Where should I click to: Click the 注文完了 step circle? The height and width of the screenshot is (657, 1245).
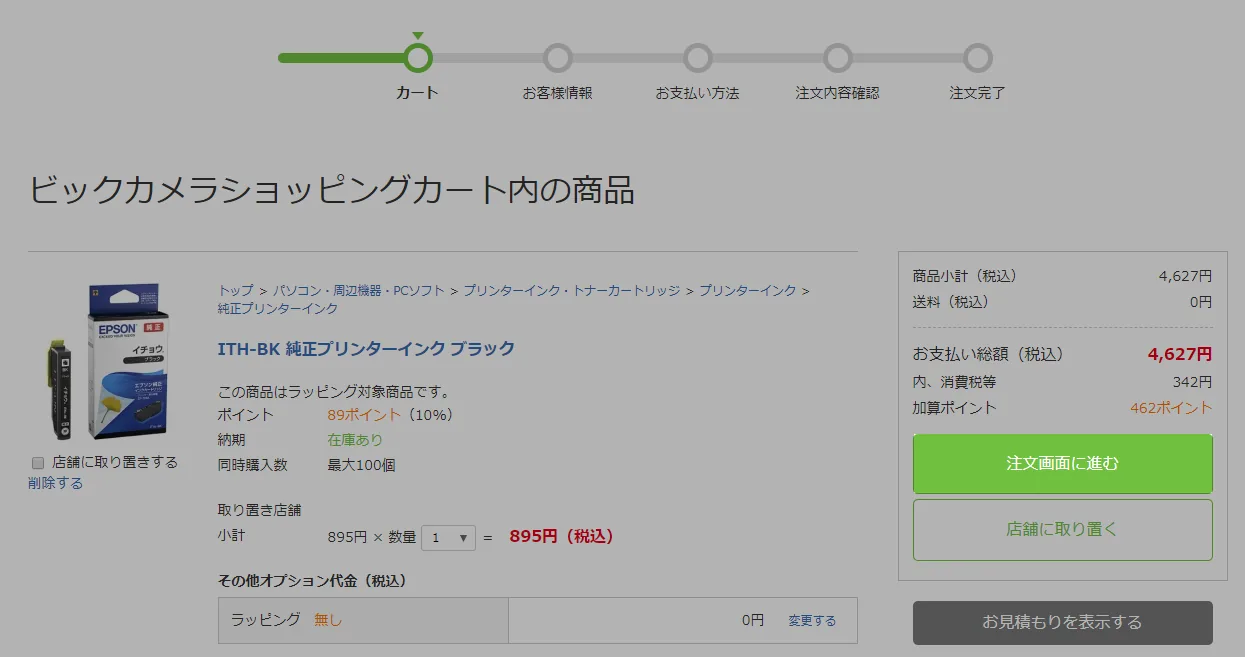(978, 58)
